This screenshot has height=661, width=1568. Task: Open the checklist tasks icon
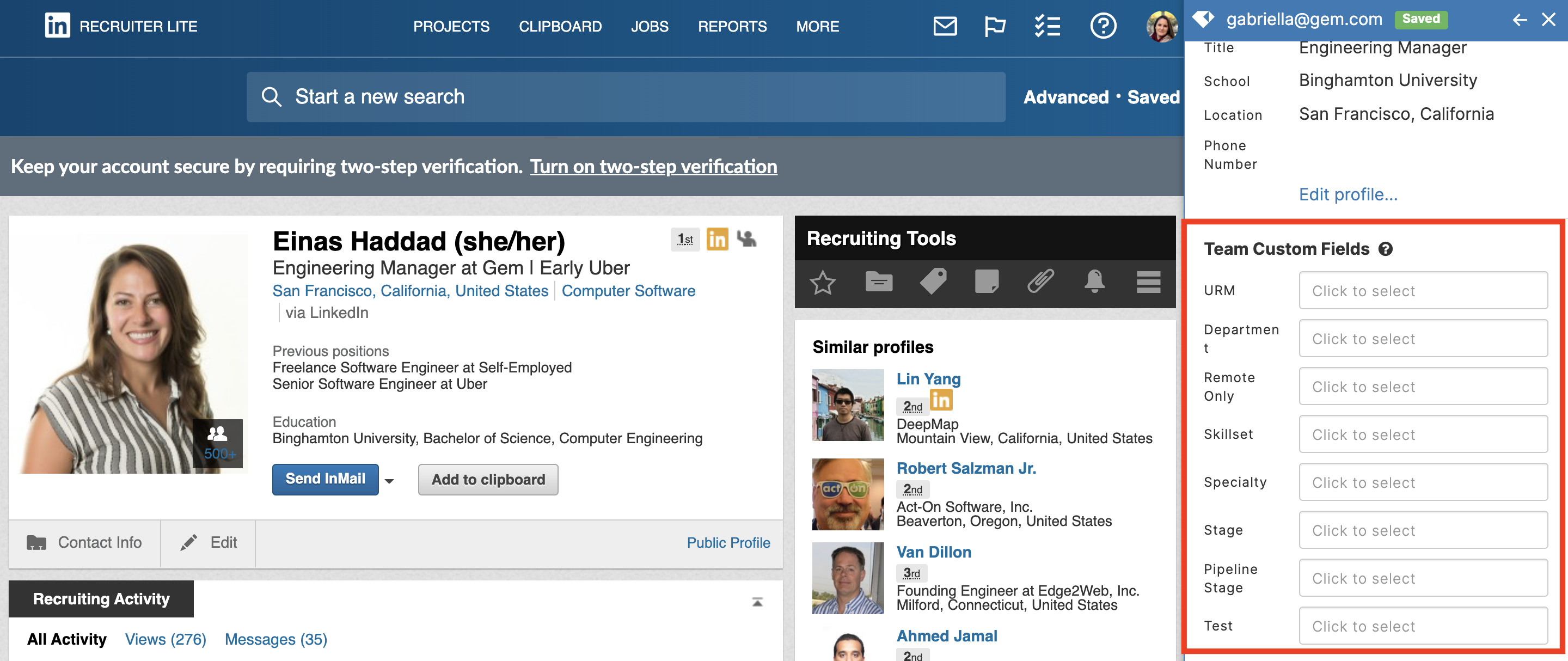pos(1047,26)
